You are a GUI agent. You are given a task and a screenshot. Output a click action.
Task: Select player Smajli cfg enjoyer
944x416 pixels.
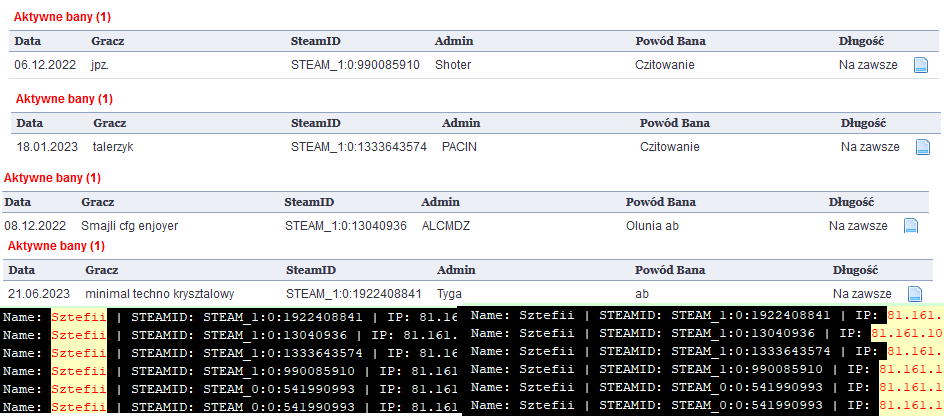point(130,226)
